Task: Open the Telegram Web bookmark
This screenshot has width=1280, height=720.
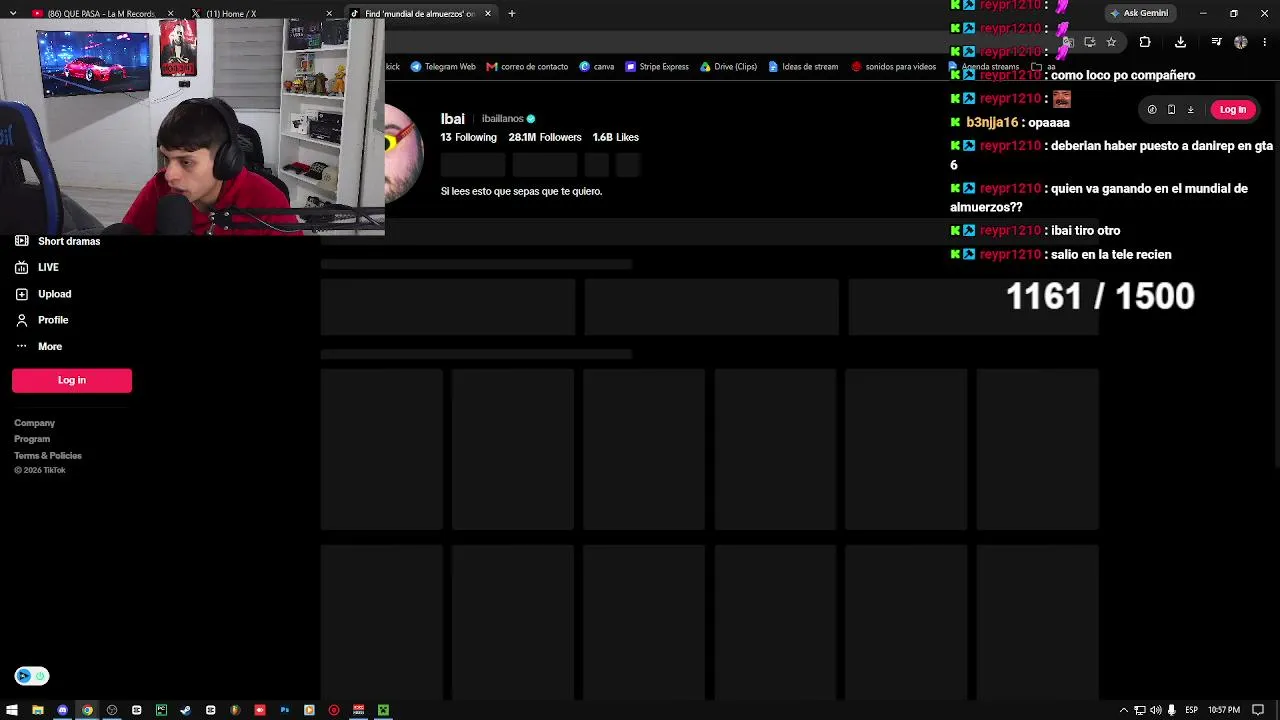Action: coord(443,67)
